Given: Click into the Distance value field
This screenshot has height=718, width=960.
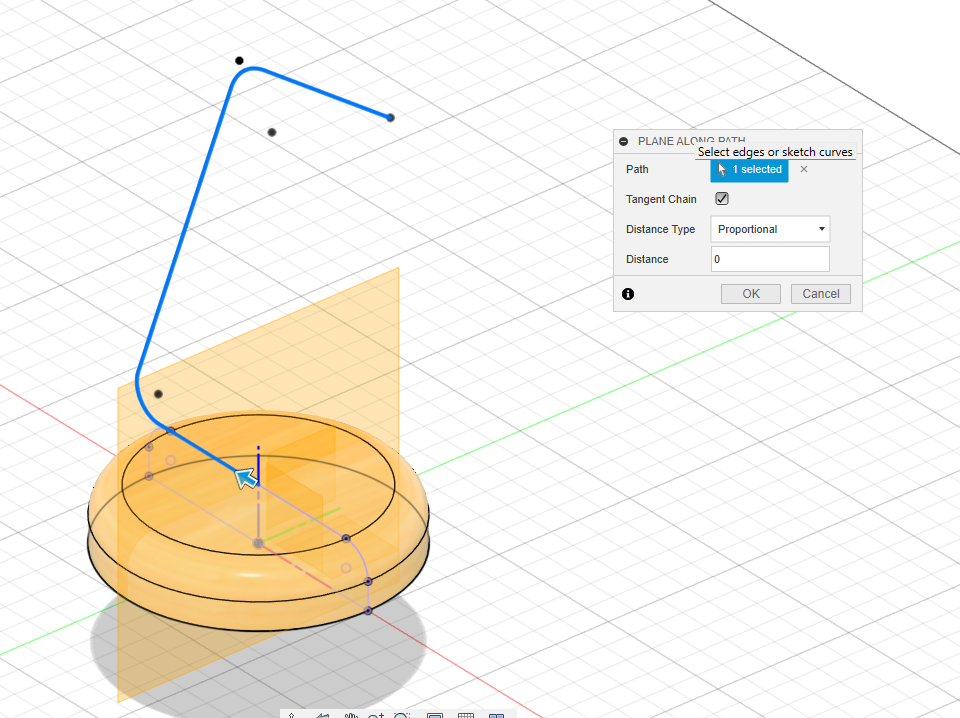Looking at the screenshot, I should tap(770, 259).
